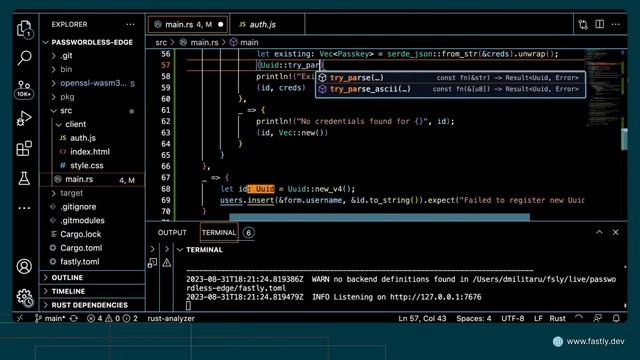The image size is (640, 360).
Task: Select try_parse_ascii(…) completion suggestion
Action: click(450, 89)
